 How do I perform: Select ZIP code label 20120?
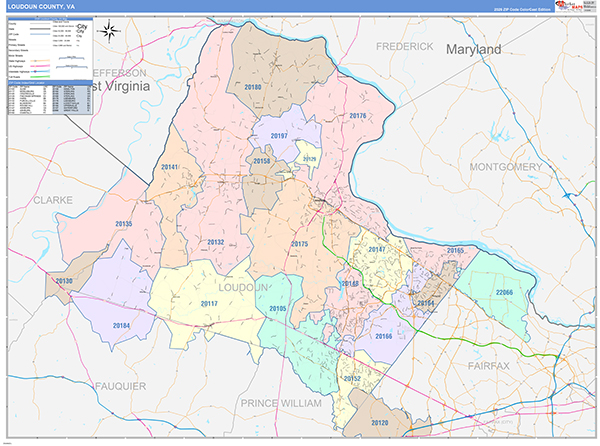[380, 423]
